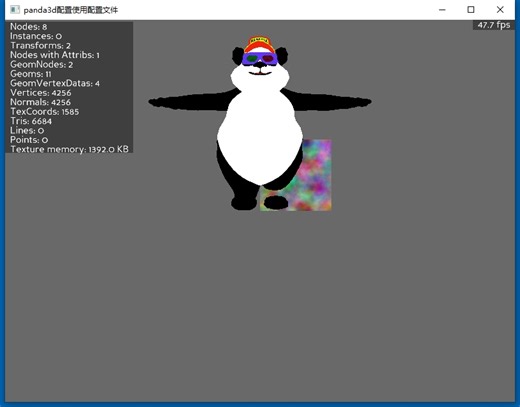520x407 pixels.
Task: Maximize the panda3d window
Action: click(x=471, y=10)
